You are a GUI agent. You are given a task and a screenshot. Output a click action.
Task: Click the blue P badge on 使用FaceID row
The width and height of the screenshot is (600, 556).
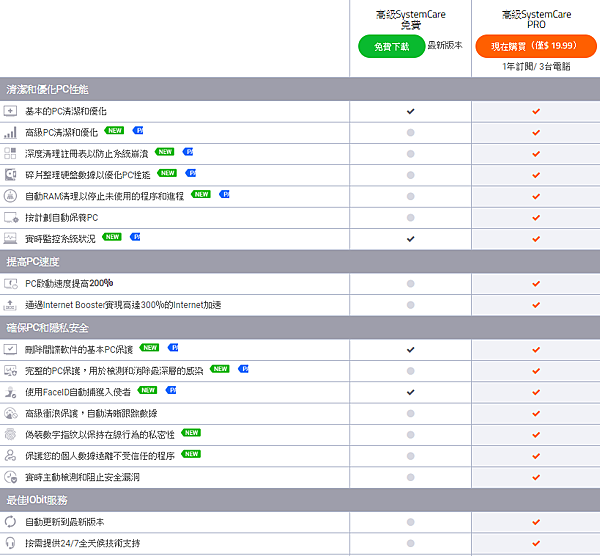pyautogui.click(x=171, y=390)
